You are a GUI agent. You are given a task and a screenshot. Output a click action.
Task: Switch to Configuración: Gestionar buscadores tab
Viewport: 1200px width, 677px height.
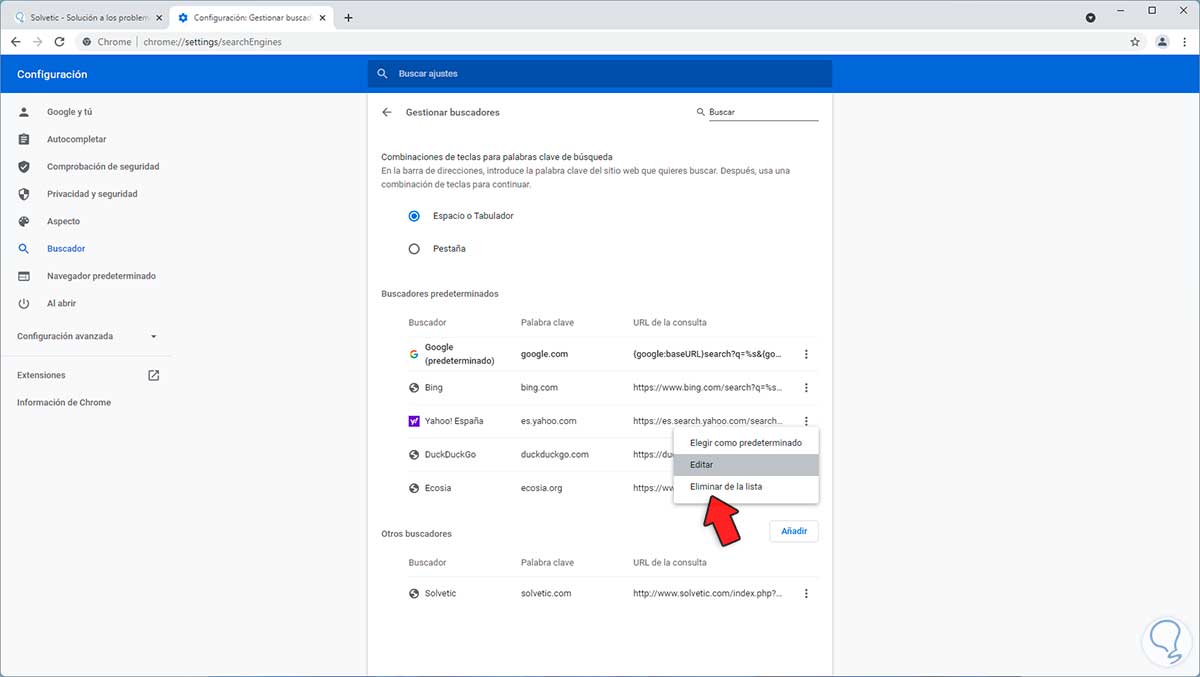click(250, 18)
